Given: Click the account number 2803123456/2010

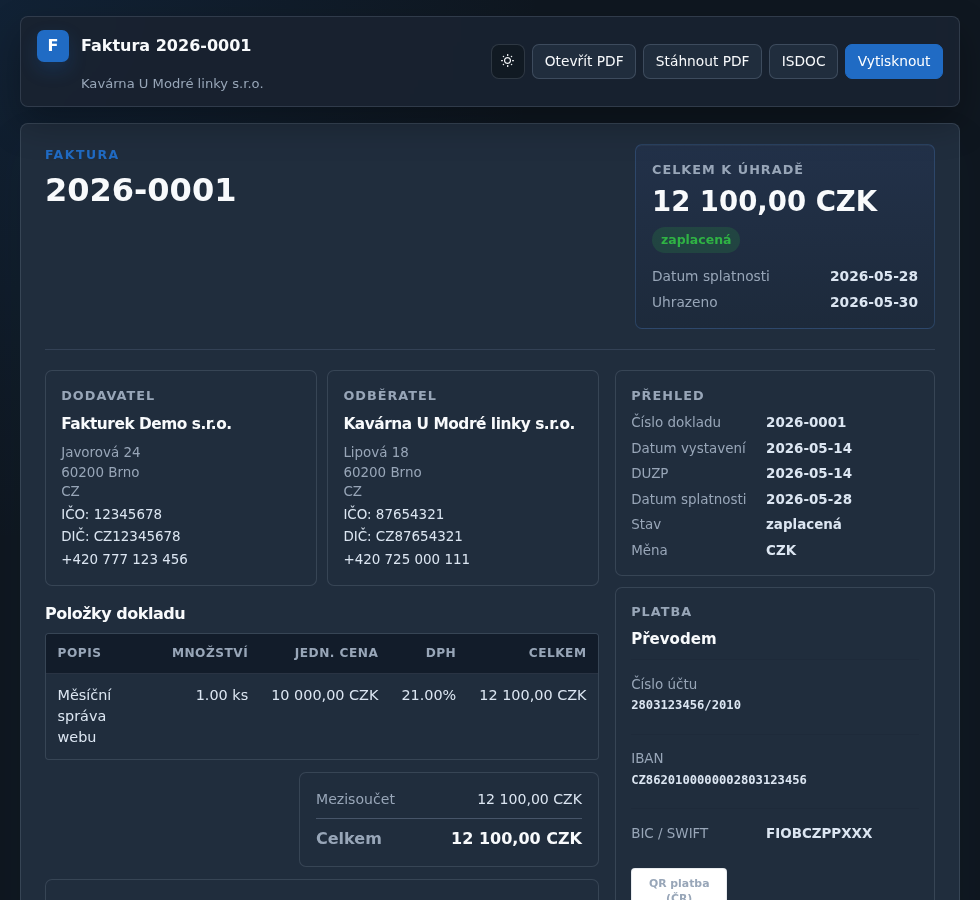Looking at the screenshot, I should click(686, 704).
